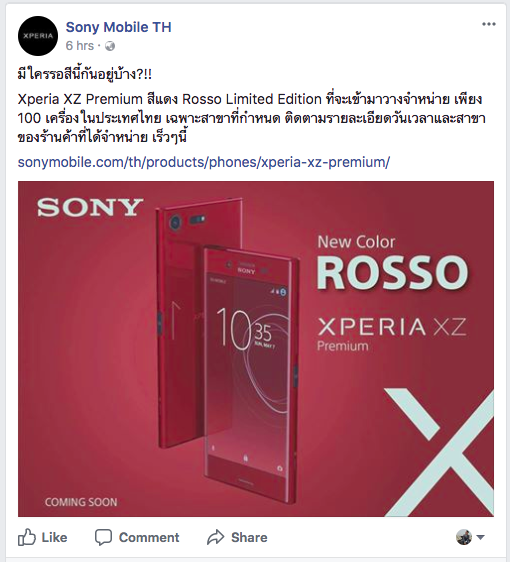Click the Comment label text
Viewport: 510px width, 562px height.
pos(149,537)
